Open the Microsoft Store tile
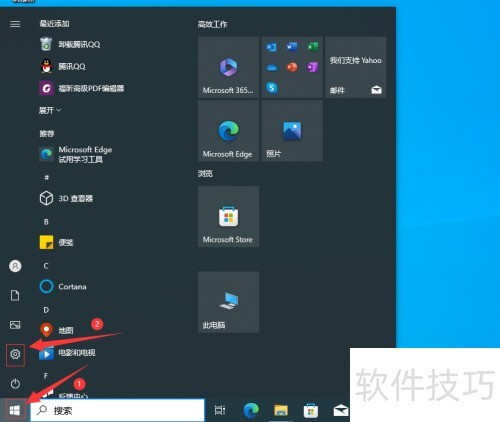 (x=228, y=217)
